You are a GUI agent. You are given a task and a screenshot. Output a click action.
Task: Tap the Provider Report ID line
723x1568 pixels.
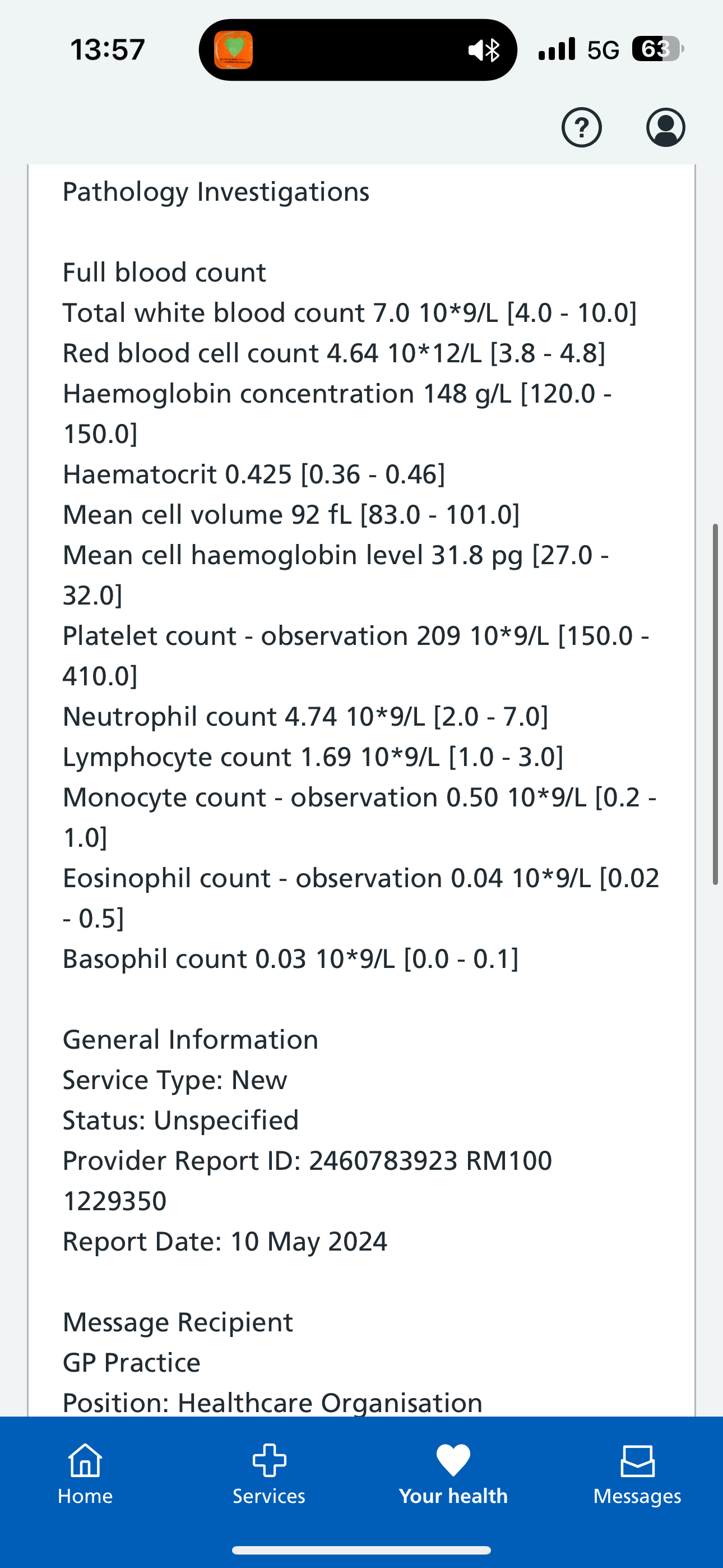[307, 1161]
